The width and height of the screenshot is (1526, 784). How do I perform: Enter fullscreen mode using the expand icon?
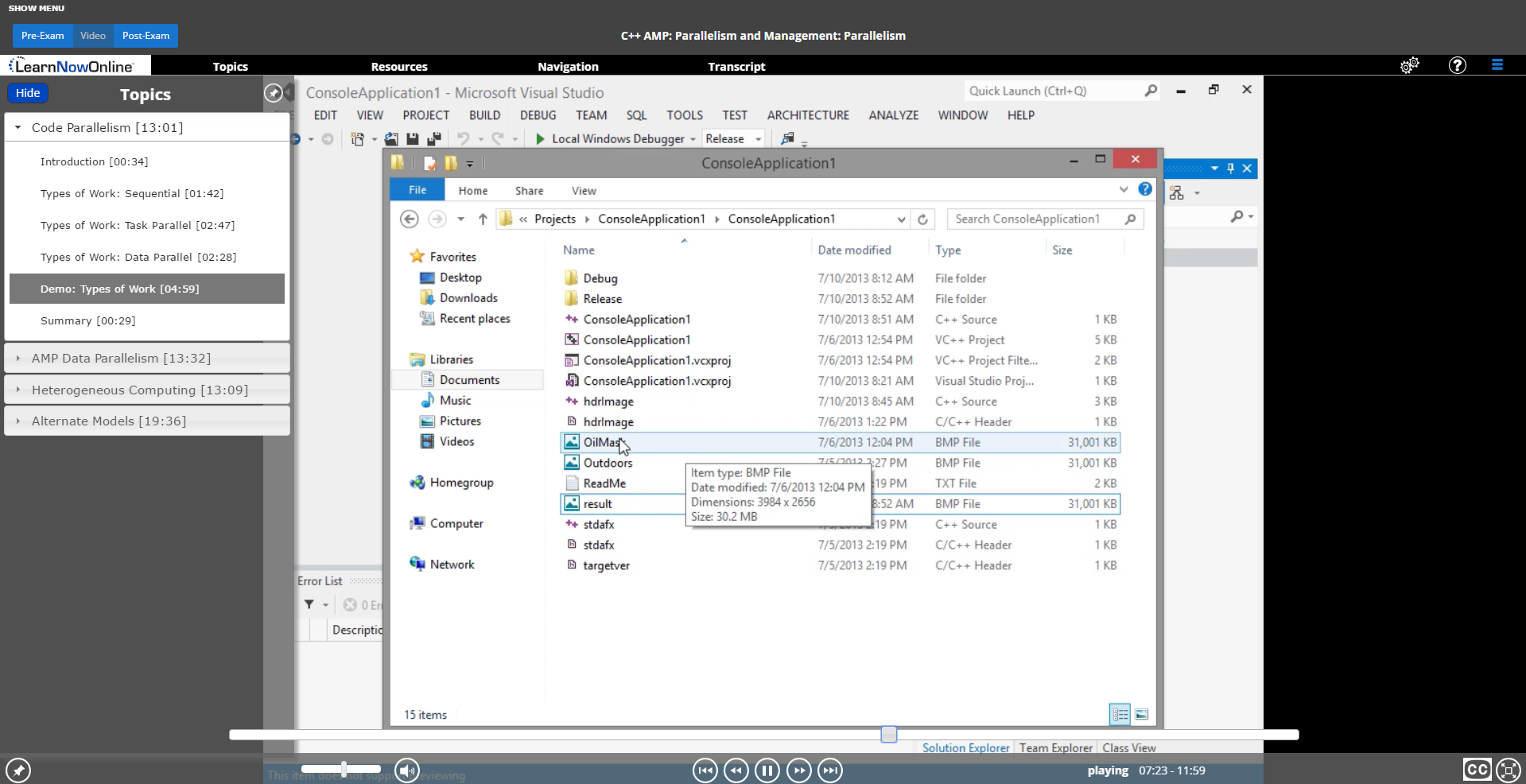pos(1508,770)
